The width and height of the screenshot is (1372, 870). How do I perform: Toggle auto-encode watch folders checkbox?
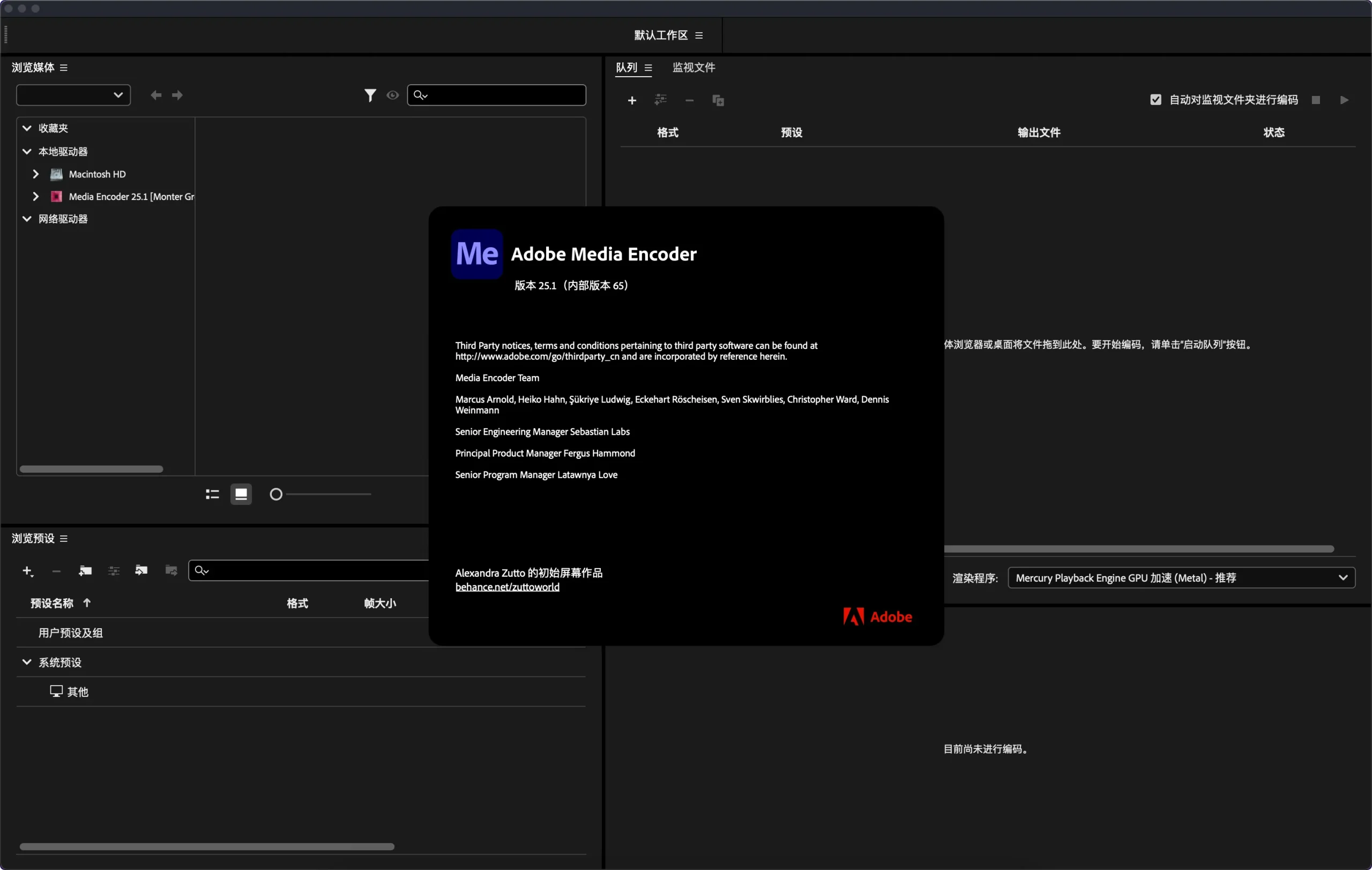click(x=1155, y=100)
